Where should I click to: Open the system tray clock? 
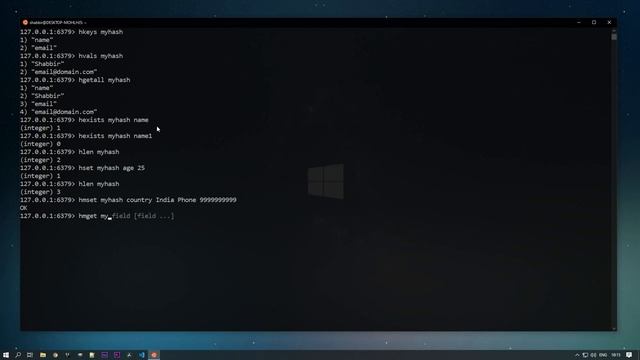(x=616, y=355)
